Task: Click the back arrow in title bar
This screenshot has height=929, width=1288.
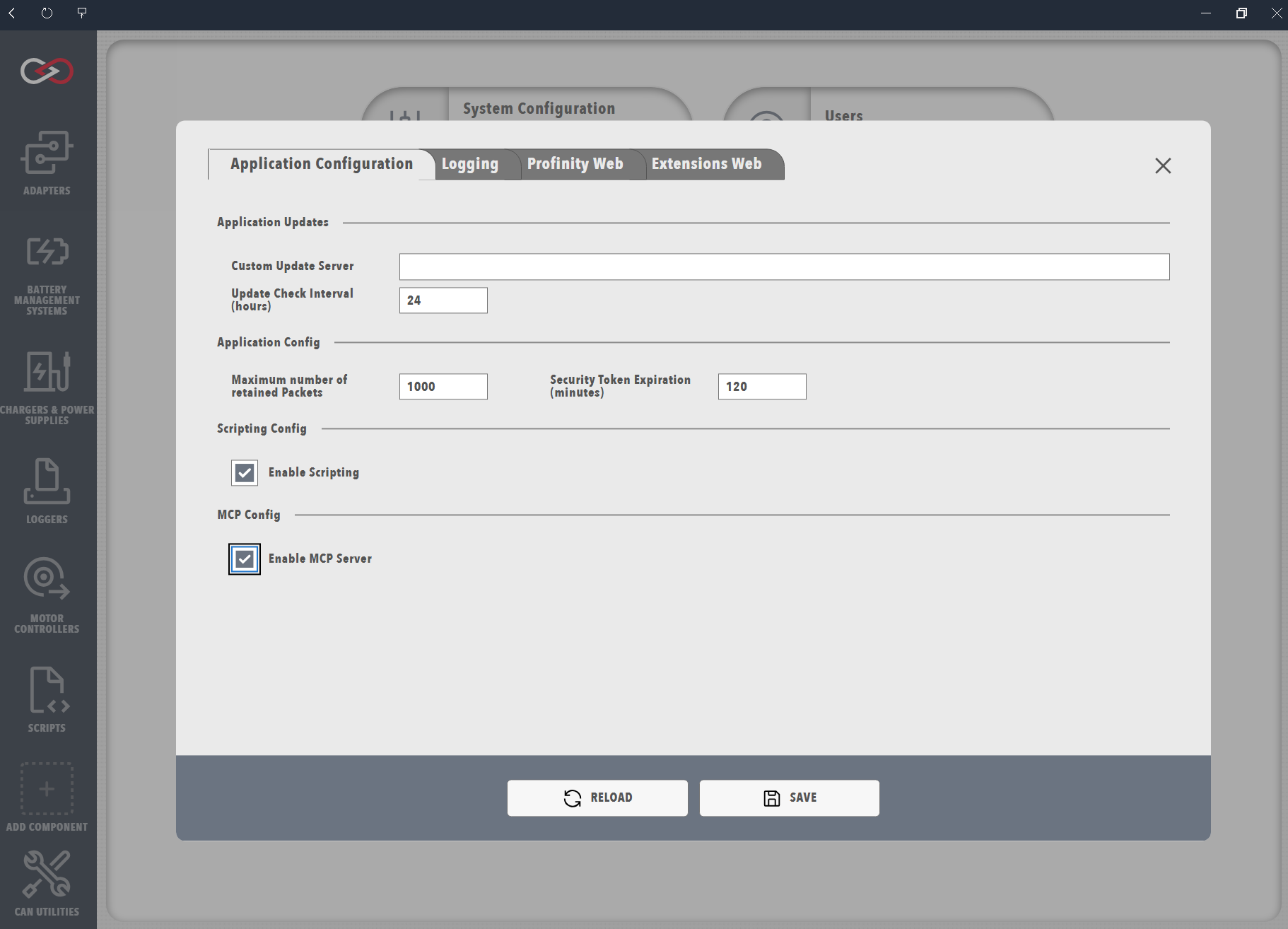Action: pyautogui.click(x=12, y=13)
